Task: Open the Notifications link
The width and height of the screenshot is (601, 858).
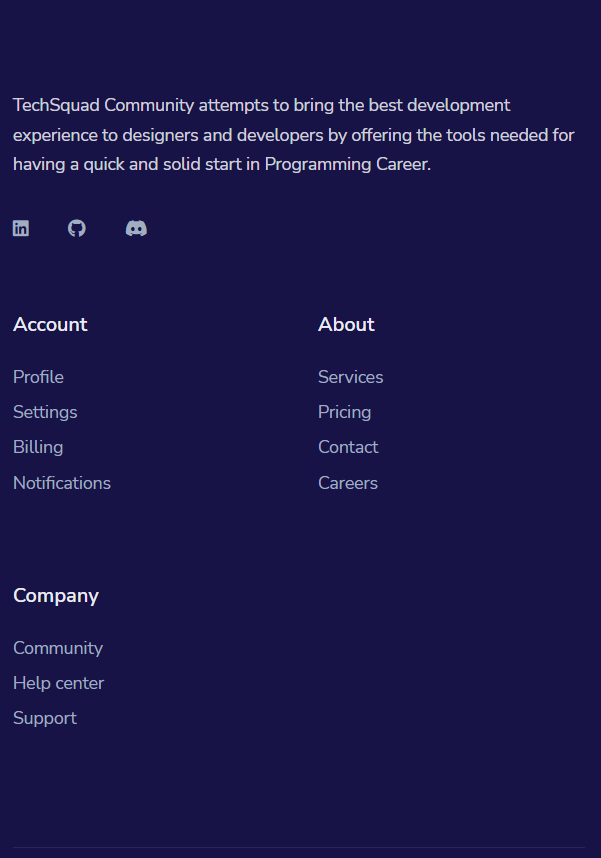Action: click(62, 483)
